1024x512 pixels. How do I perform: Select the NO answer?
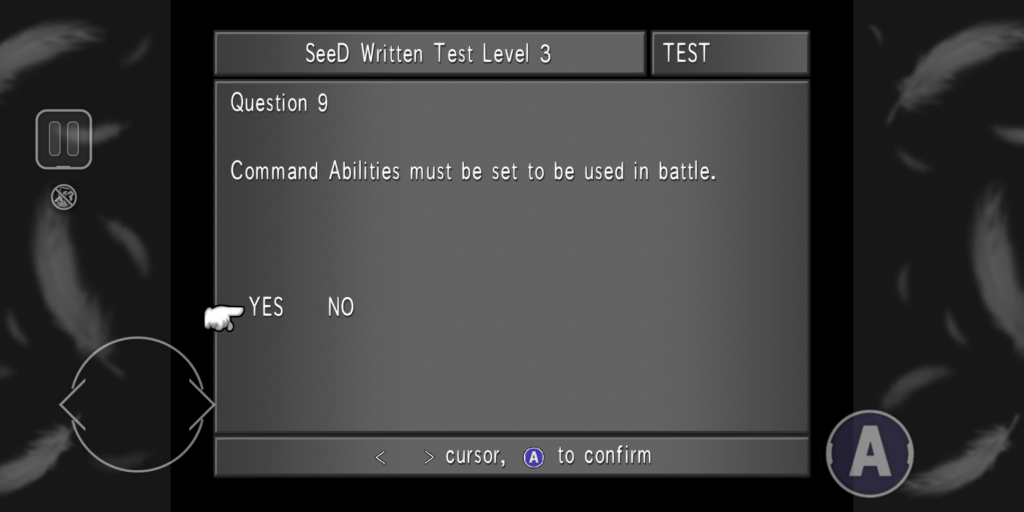(341, 308)
